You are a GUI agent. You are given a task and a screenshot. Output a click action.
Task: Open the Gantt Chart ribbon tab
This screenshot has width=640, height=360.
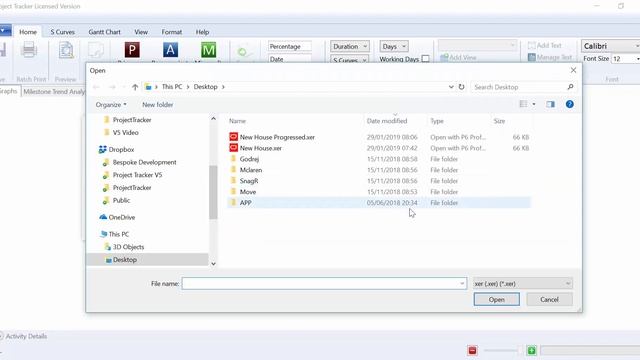click(x=104, y=32)
